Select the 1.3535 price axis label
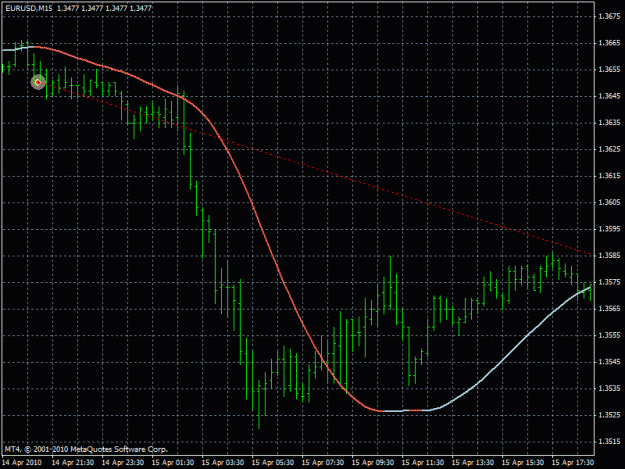This screenshot has width=625, height=469. pyautogui.click(x=609, y=388)
